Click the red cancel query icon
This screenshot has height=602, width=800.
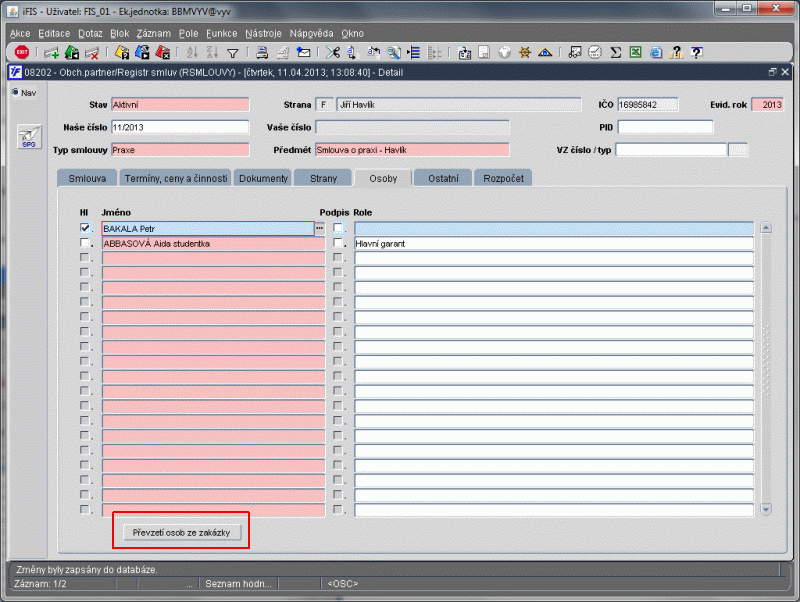click(x=163, y=52)
